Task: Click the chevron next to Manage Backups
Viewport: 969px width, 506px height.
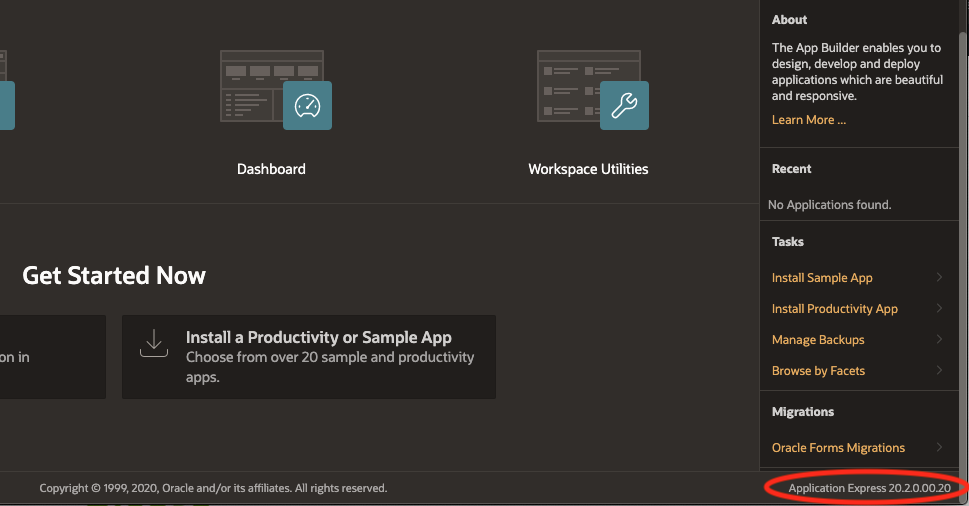Action: pos(939,340)
